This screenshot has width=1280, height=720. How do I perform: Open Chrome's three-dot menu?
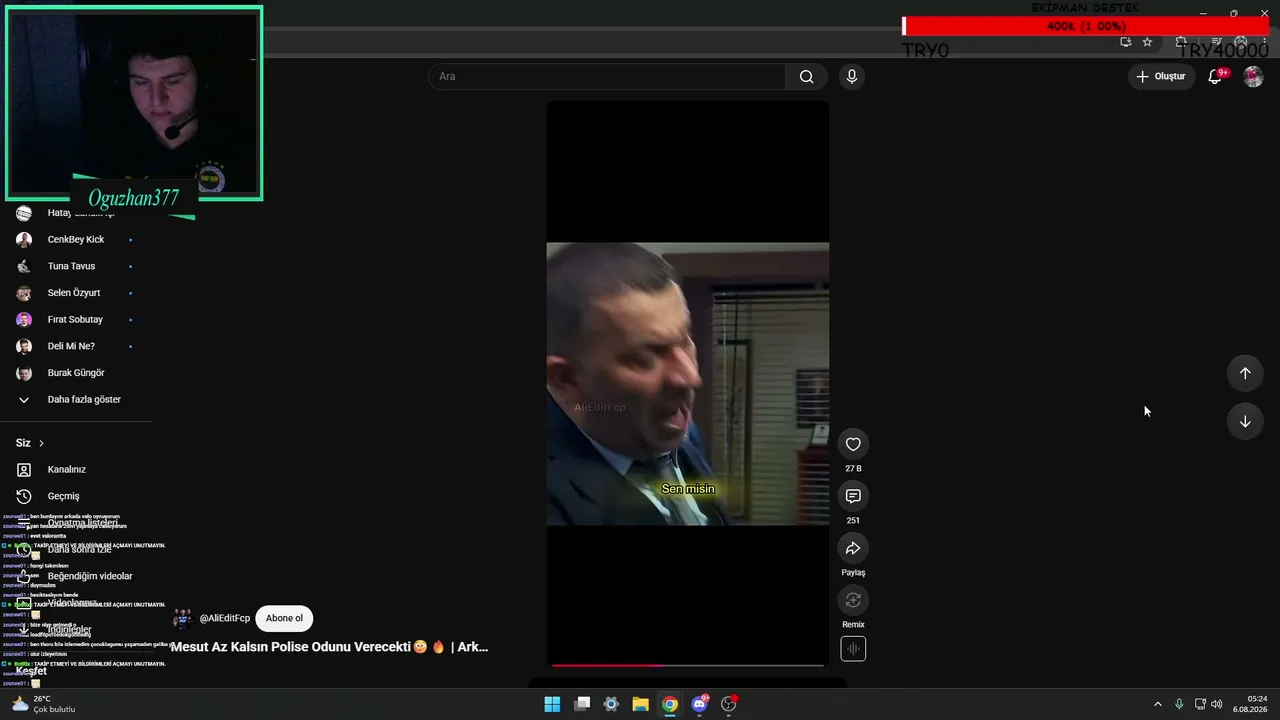(x=1265, y=42)
